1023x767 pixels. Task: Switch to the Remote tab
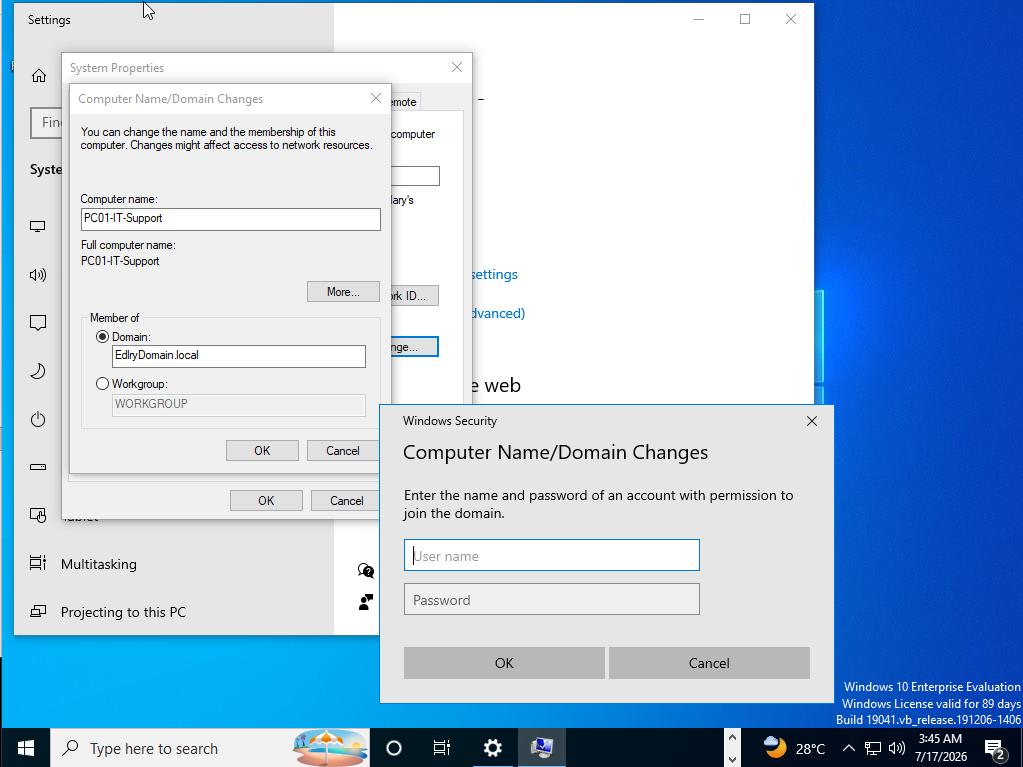[405, 102]
